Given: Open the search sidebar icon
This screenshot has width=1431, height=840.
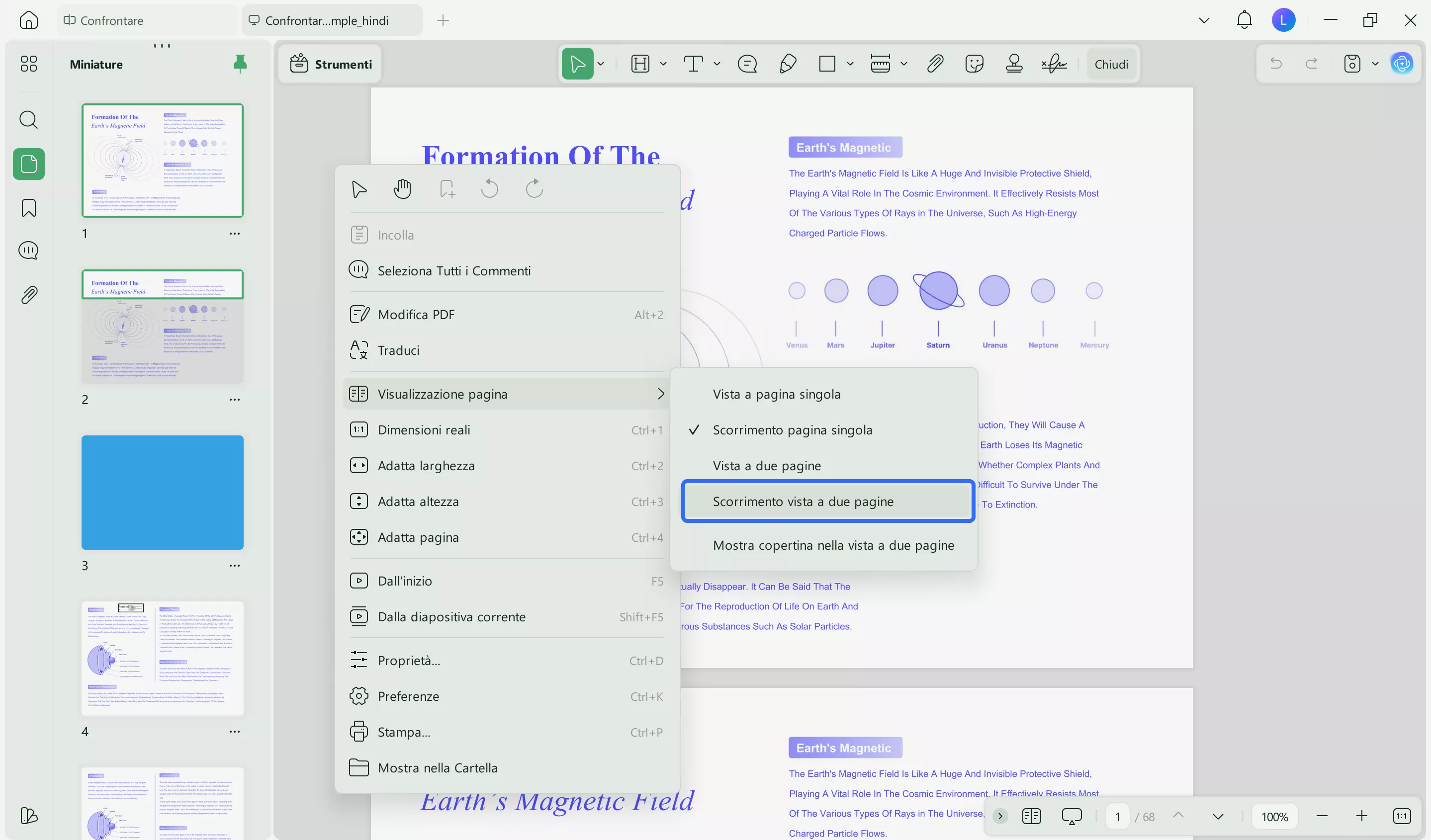Looking at the screenshot, I should [28, 120].
